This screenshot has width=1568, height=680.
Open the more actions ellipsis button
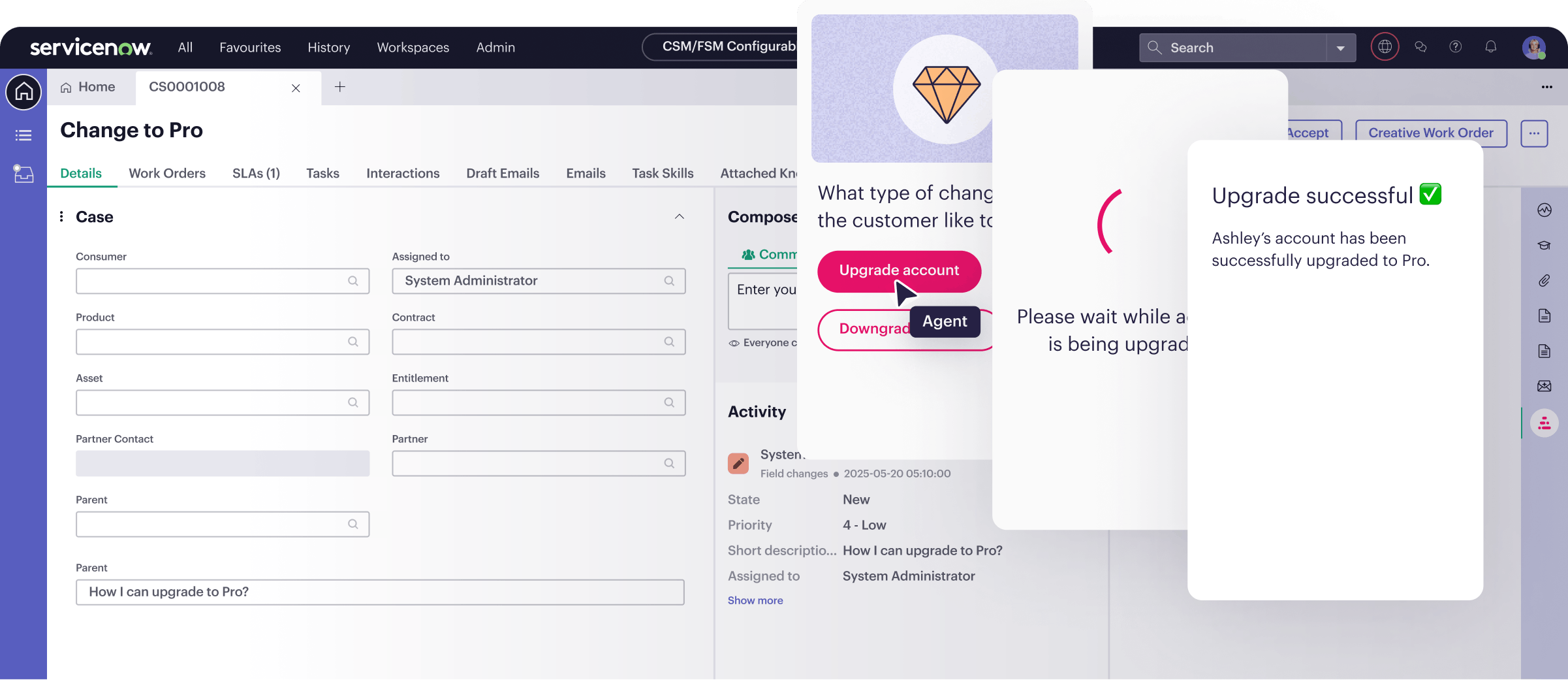coord(1534,133)
